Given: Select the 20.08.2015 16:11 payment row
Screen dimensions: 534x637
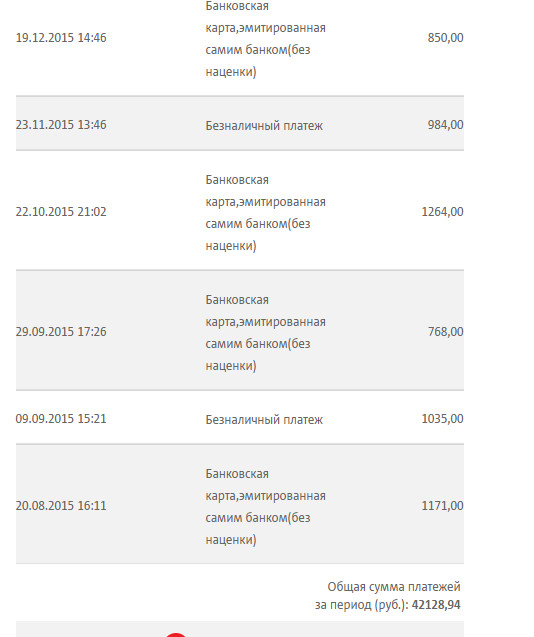Looking at the screenshot, I should (x=240, y=504).
